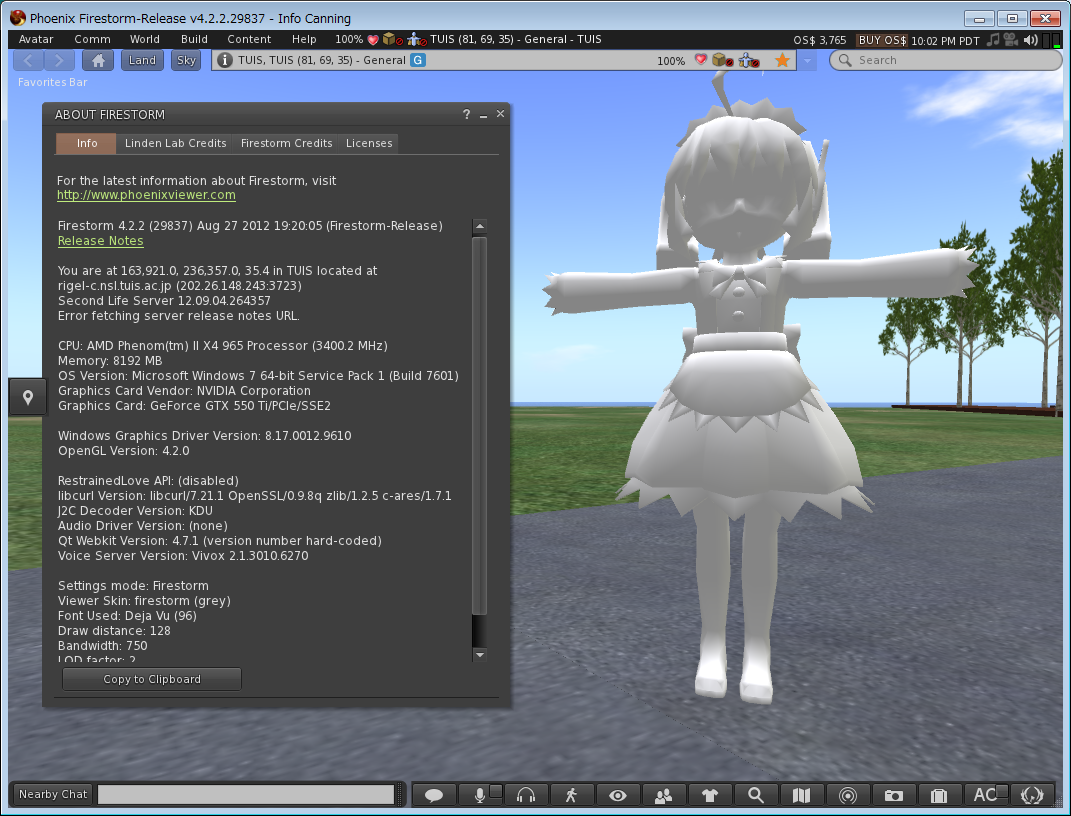The image size is (1071, 816).
Task: Click the lag meter bars indicator
Action: 1052,40
